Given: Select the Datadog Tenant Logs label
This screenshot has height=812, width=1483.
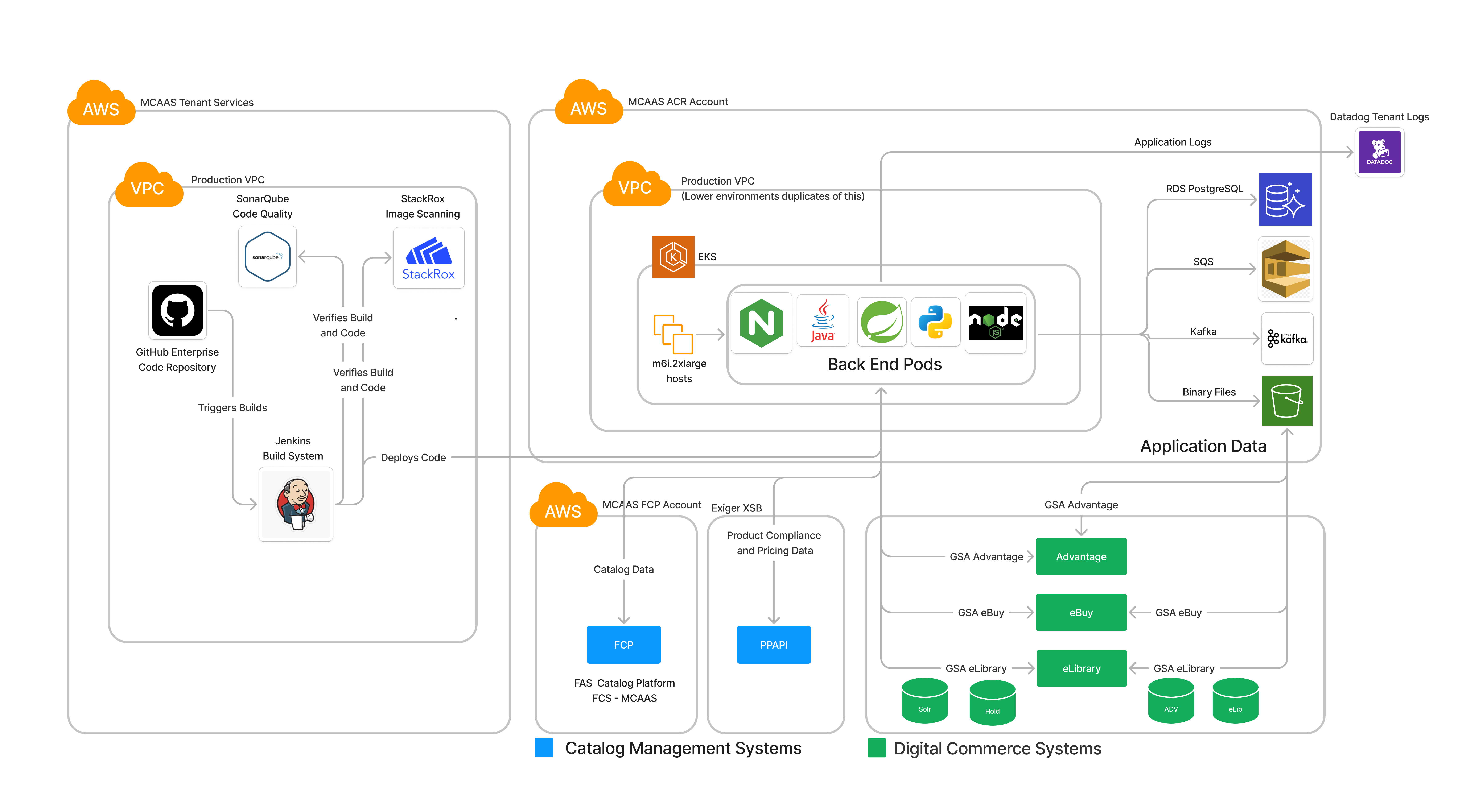Looking at the screenshot, I should [1379, 117].
